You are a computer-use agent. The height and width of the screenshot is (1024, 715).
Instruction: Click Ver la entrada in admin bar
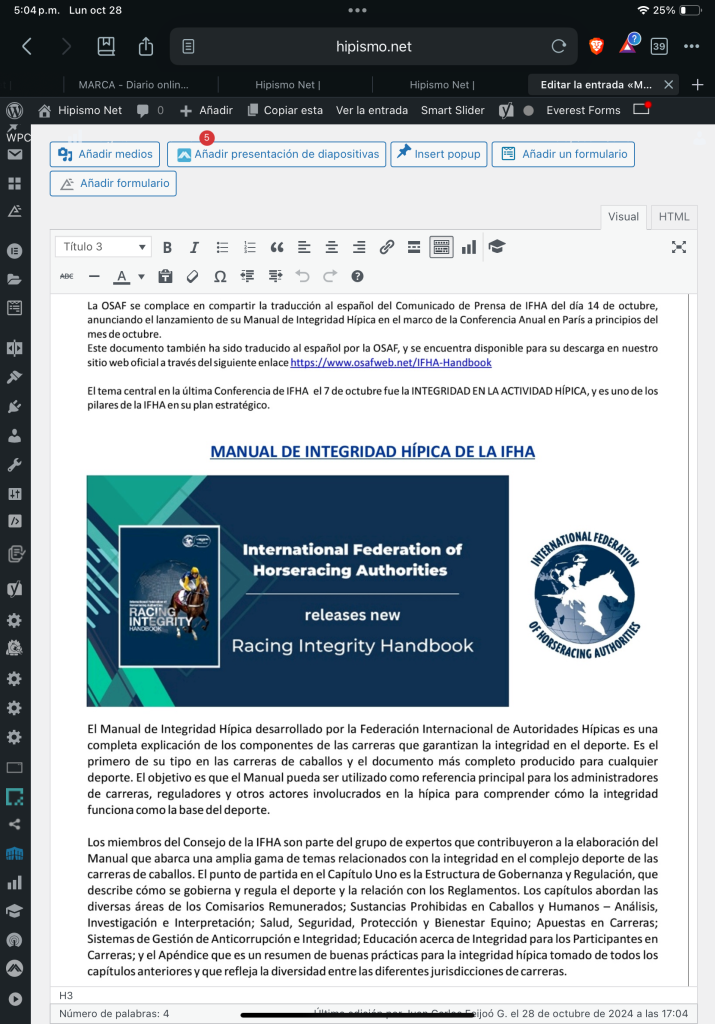click(x=372, y=110)
